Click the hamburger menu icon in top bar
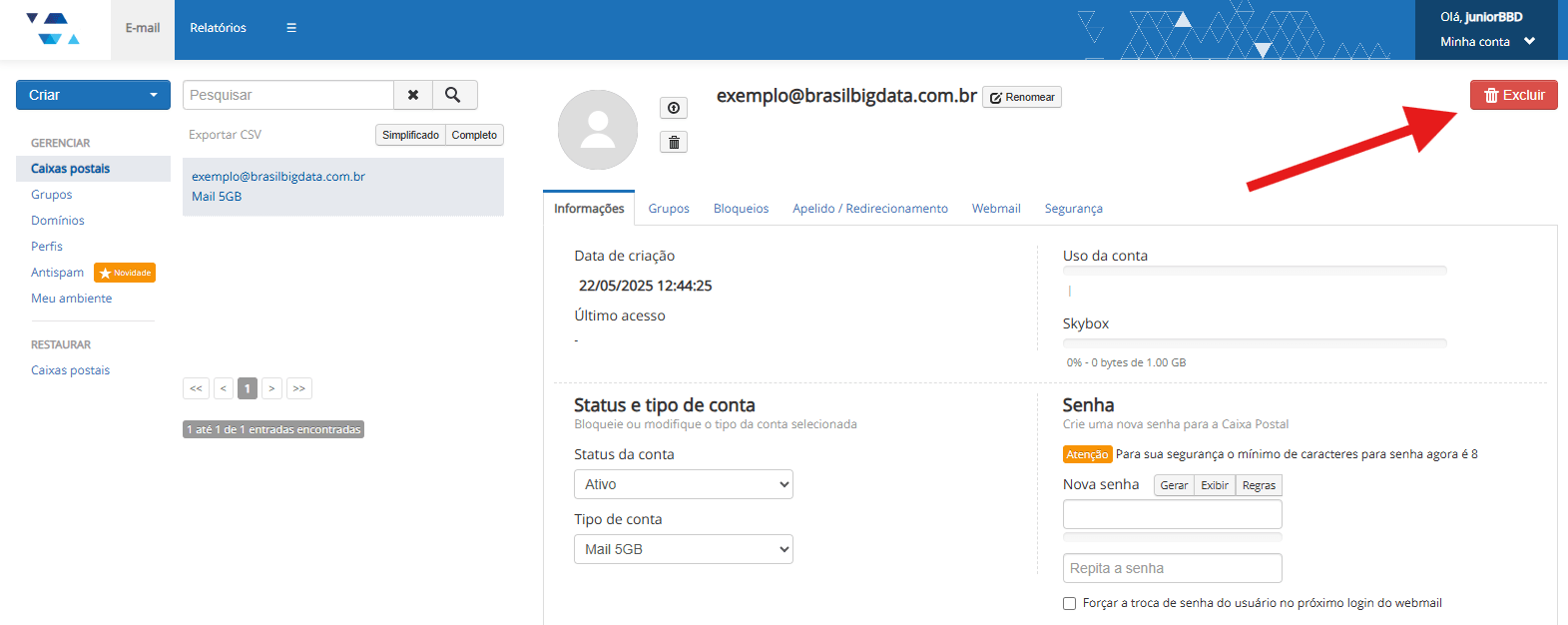The image size is (1568, 625). click(291, 28)
